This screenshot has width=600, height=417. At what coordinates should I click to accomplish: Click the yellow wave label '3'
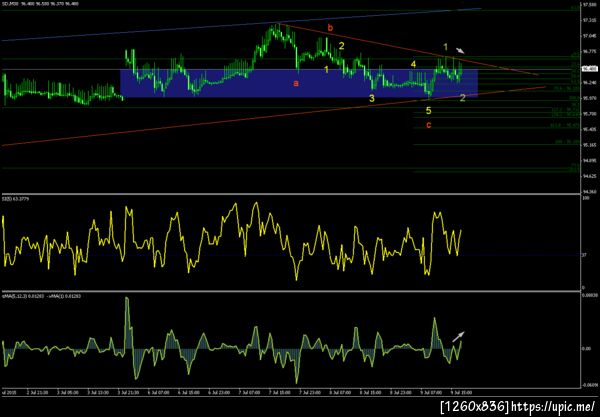[x=372, y=98]
